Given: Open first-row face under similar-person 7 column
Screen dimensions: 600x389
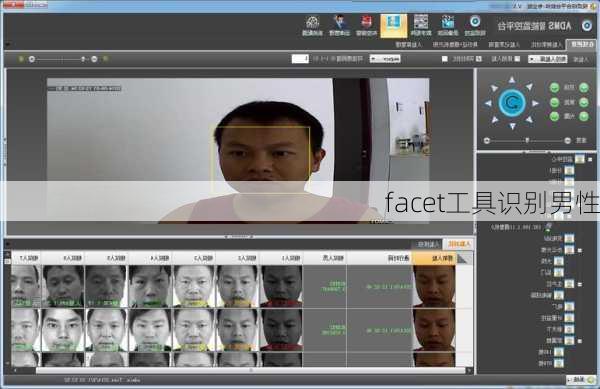Looking at the screenshot, I should pyautogui.click(x=26, y=286).
